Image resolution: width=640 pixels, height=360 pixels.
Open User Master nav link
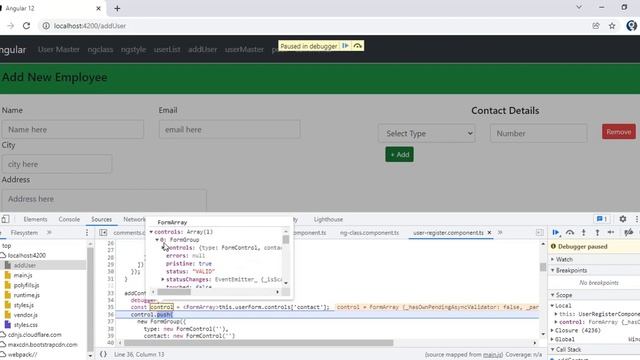pyautogui.click(x=59, y=49)
